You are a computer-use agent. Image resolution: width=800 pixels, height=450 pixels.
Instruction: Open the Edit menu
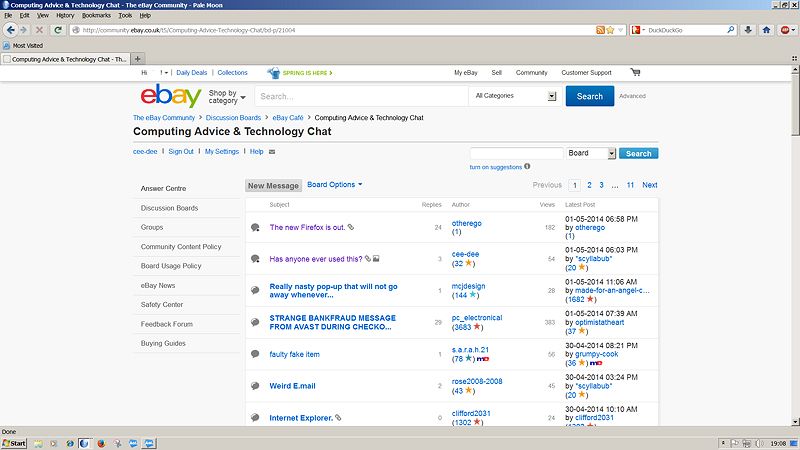pyautogui.click(x=24, y=15)
